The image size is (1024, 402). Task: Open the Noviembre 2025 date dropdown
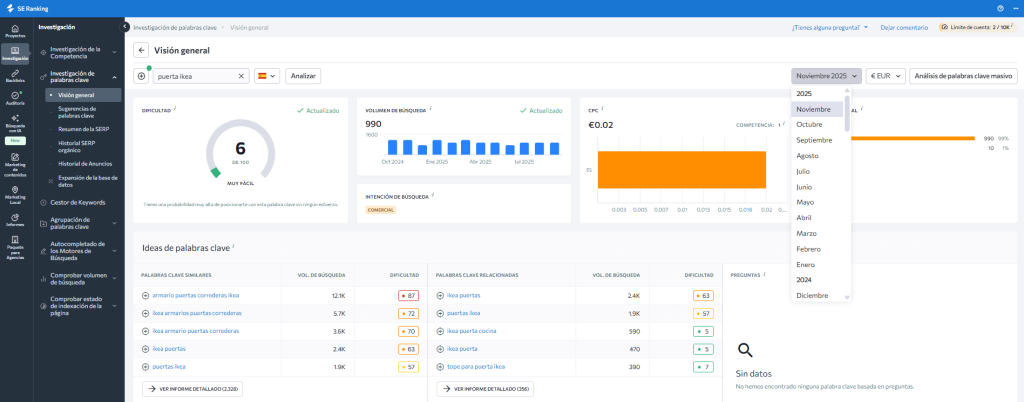click(826, 76)
